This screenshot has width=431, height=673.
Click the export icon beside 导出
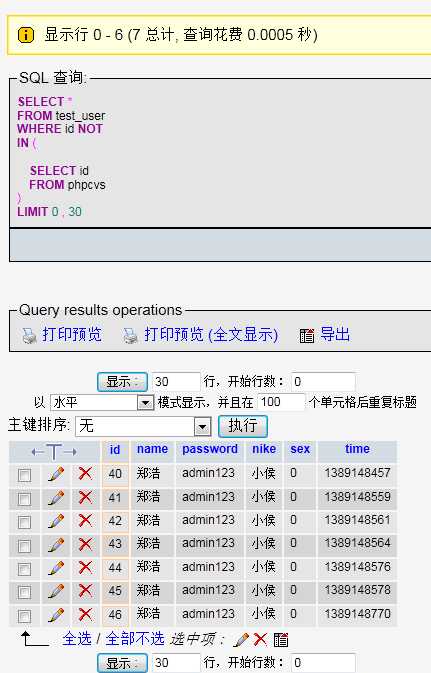(307, 336)
